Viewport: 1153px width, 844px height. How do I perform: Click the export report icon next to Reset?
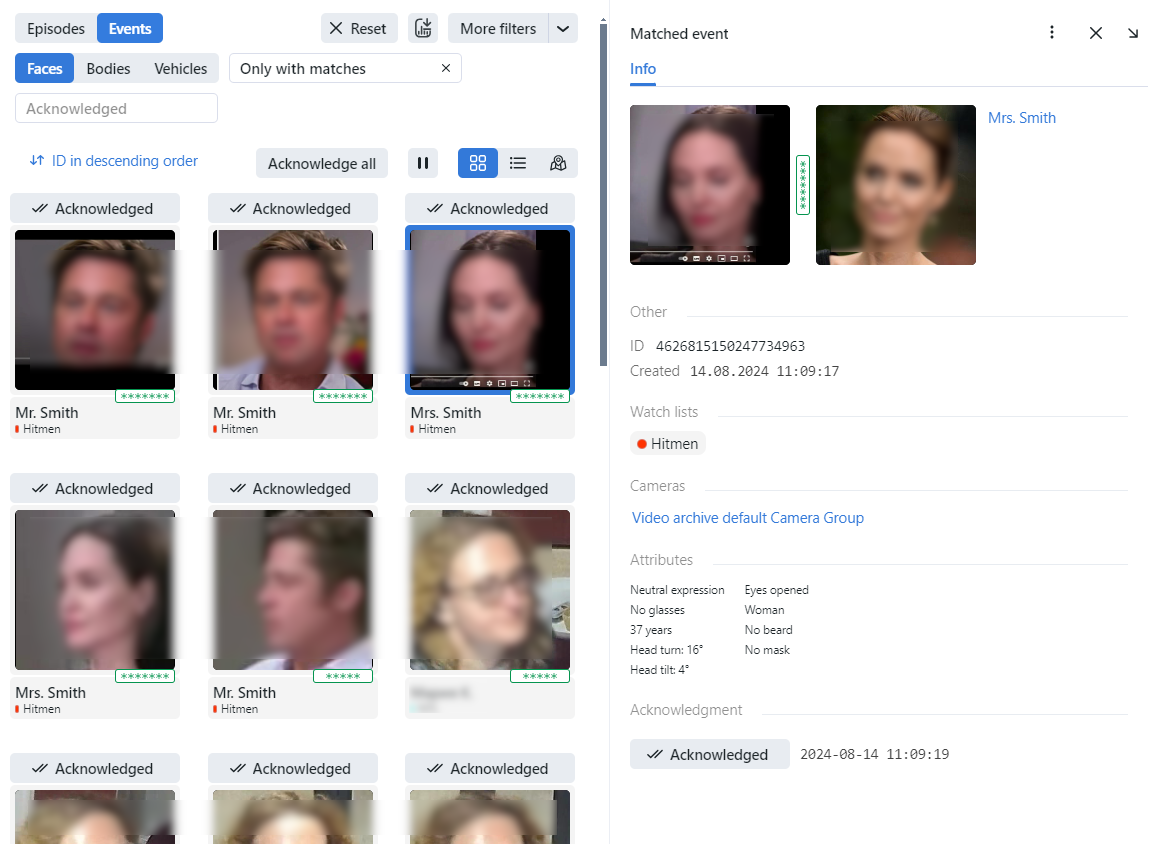point(423,29)
